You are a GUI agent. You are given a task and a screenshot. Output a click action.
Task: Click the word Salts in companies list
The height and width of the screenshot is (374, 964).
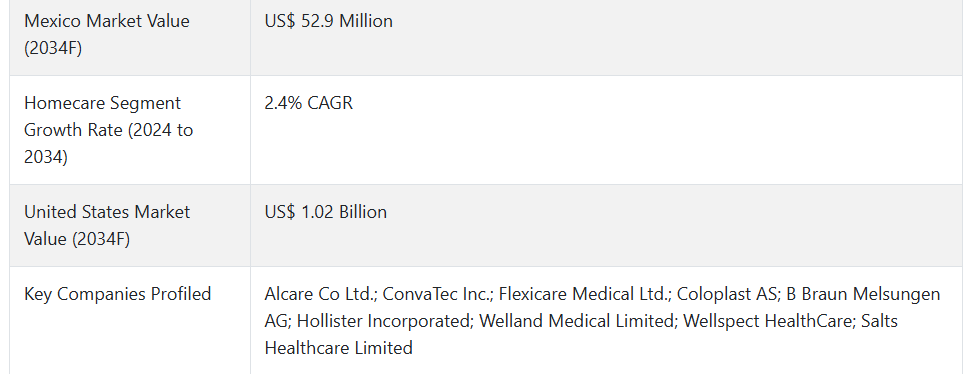(879, 321)
